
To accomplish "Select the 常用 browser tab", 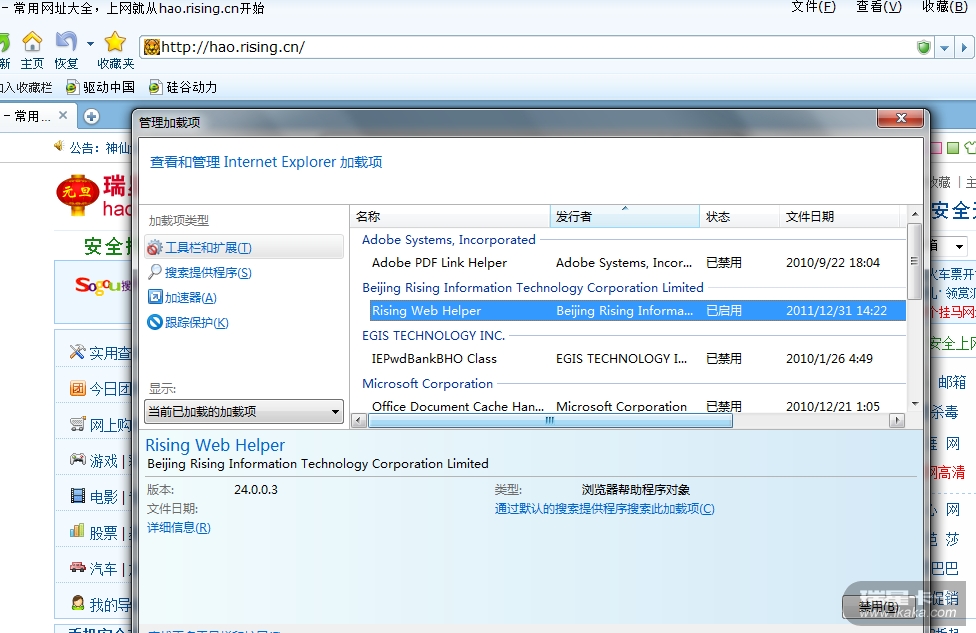I will [31, 116].
